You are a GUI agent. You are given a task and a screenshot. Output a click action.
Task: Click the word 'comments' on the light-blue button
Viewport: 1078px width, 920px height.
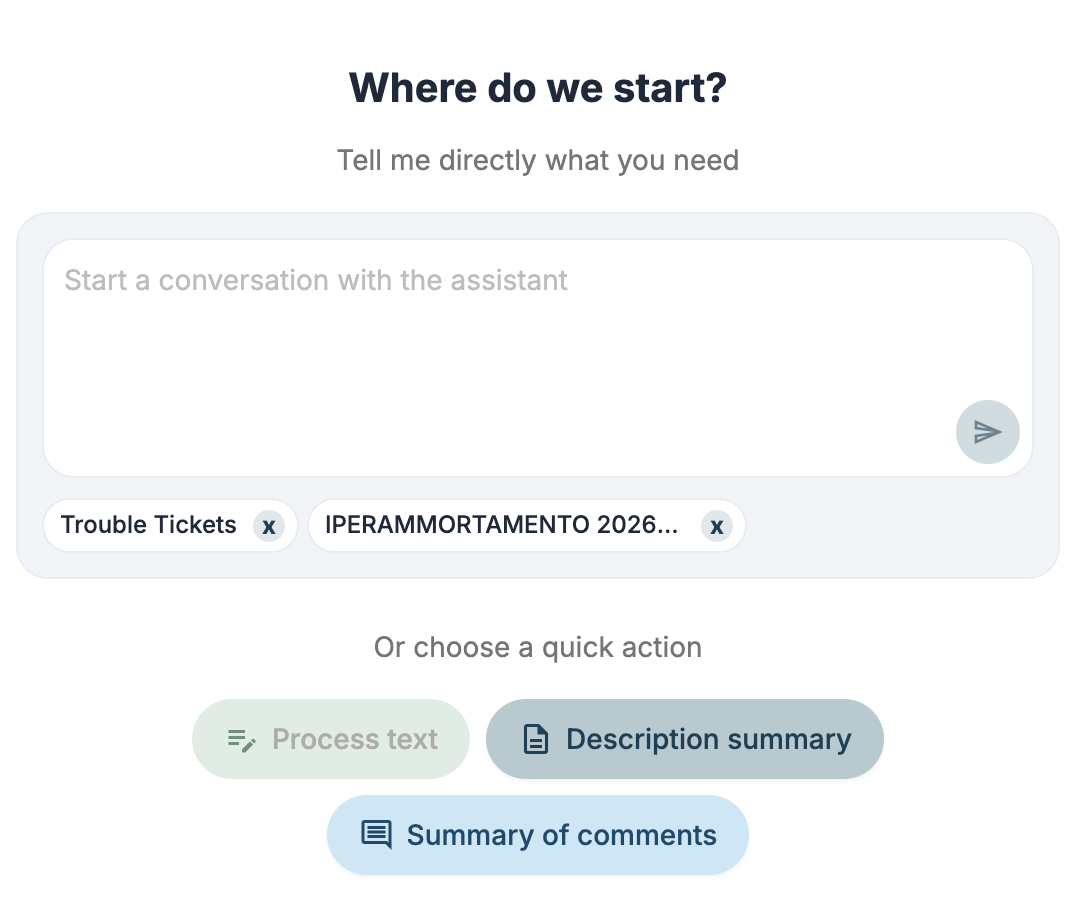647,835
